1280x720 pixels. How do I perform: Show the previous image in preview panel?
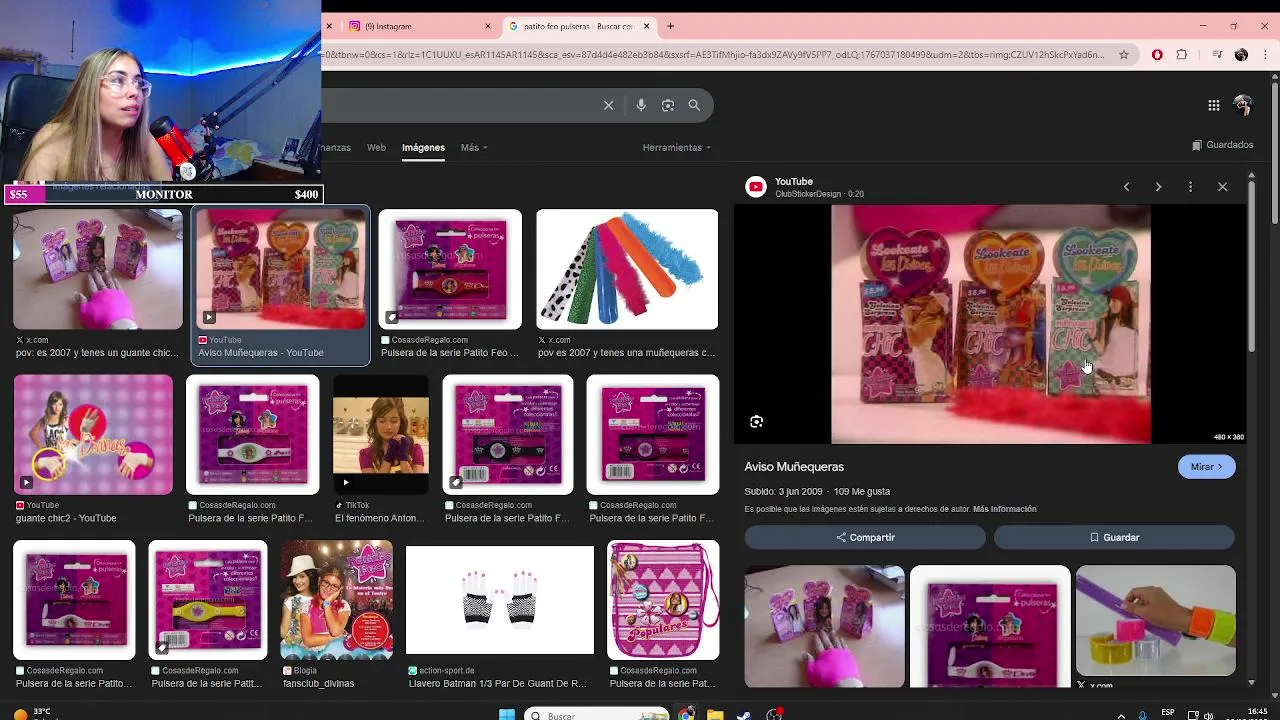click(x=1126, y=187)
